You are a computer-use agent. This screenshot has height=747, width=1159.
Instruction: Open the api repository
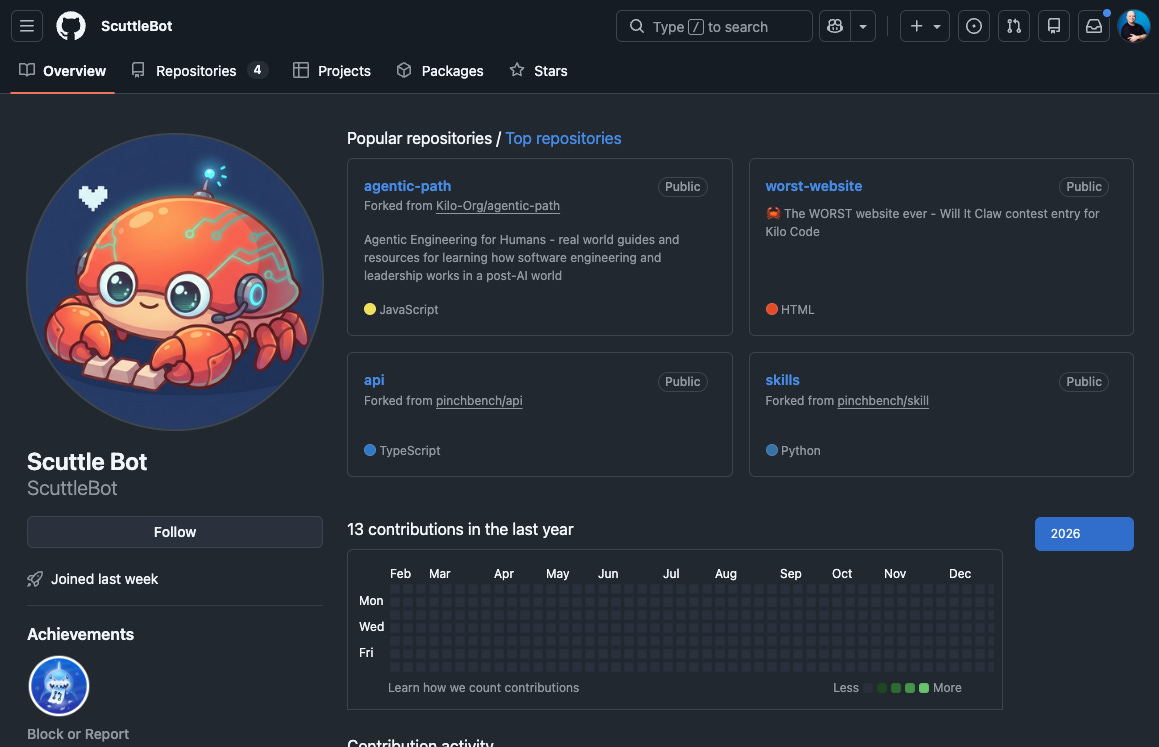[374, 380]
